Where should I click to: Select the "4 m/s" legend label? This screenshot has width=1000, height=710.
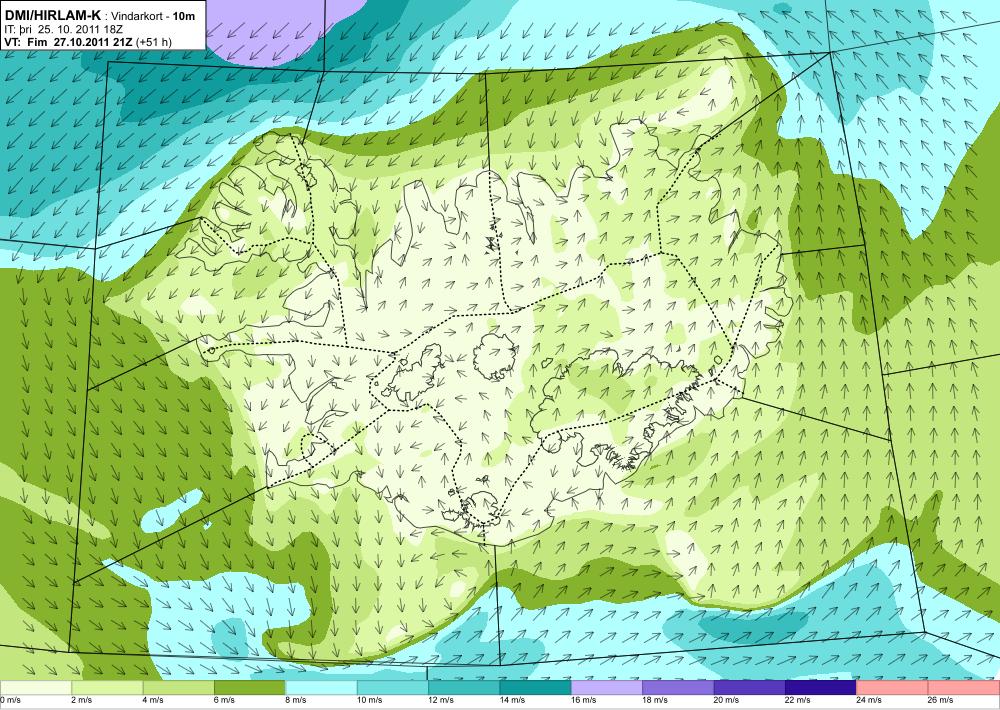pos(153,700)
